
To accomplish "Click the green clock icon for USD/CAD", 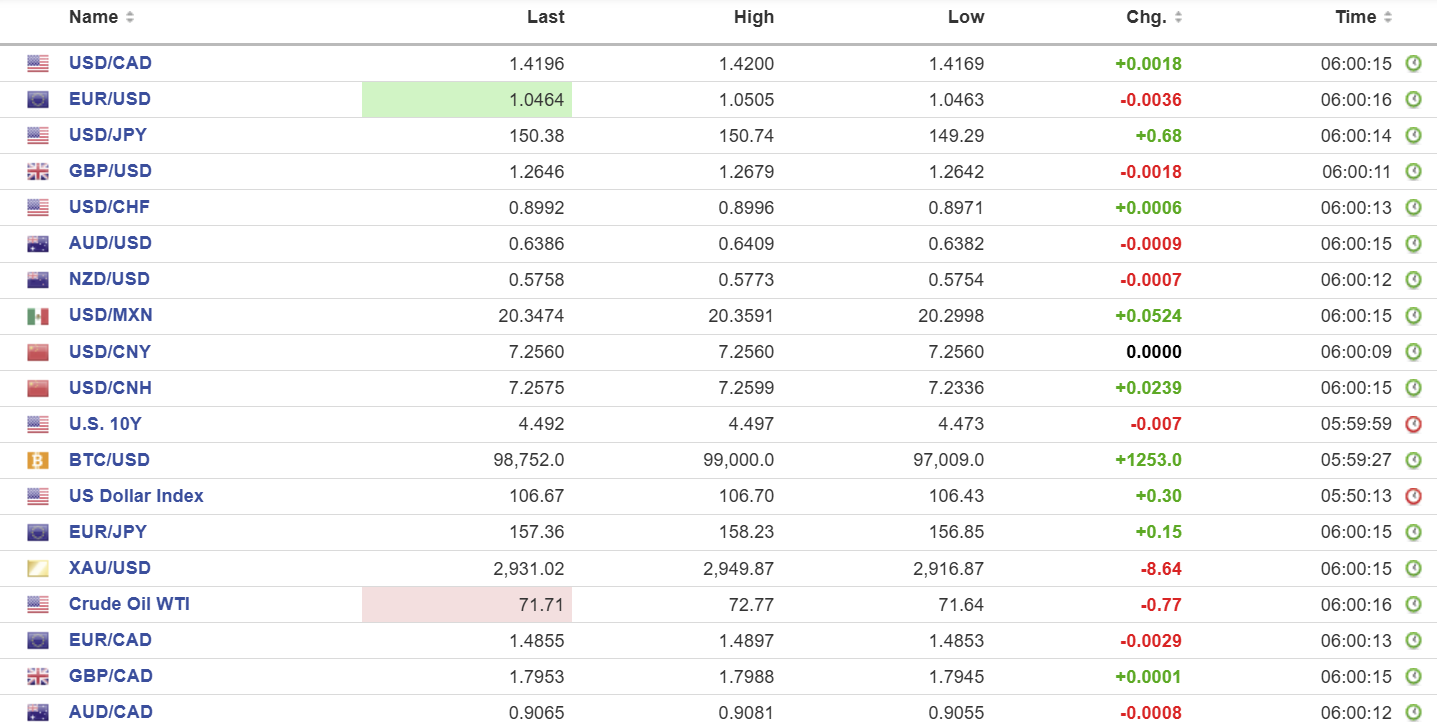I will pos(1413,64).
